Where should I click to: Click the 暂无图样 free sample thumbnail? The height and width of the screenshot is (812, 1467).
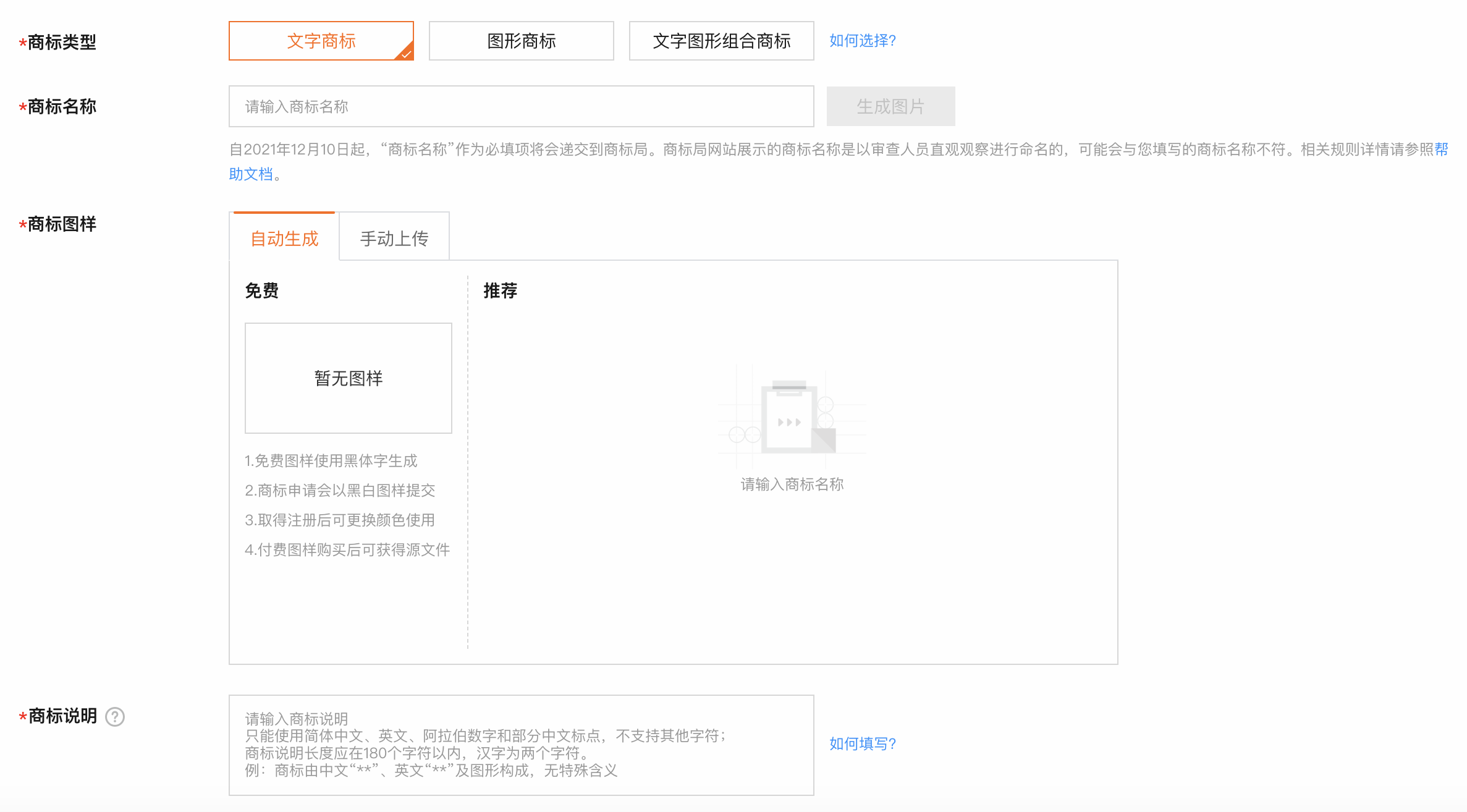pyautogui.click(x=348, y=378)
